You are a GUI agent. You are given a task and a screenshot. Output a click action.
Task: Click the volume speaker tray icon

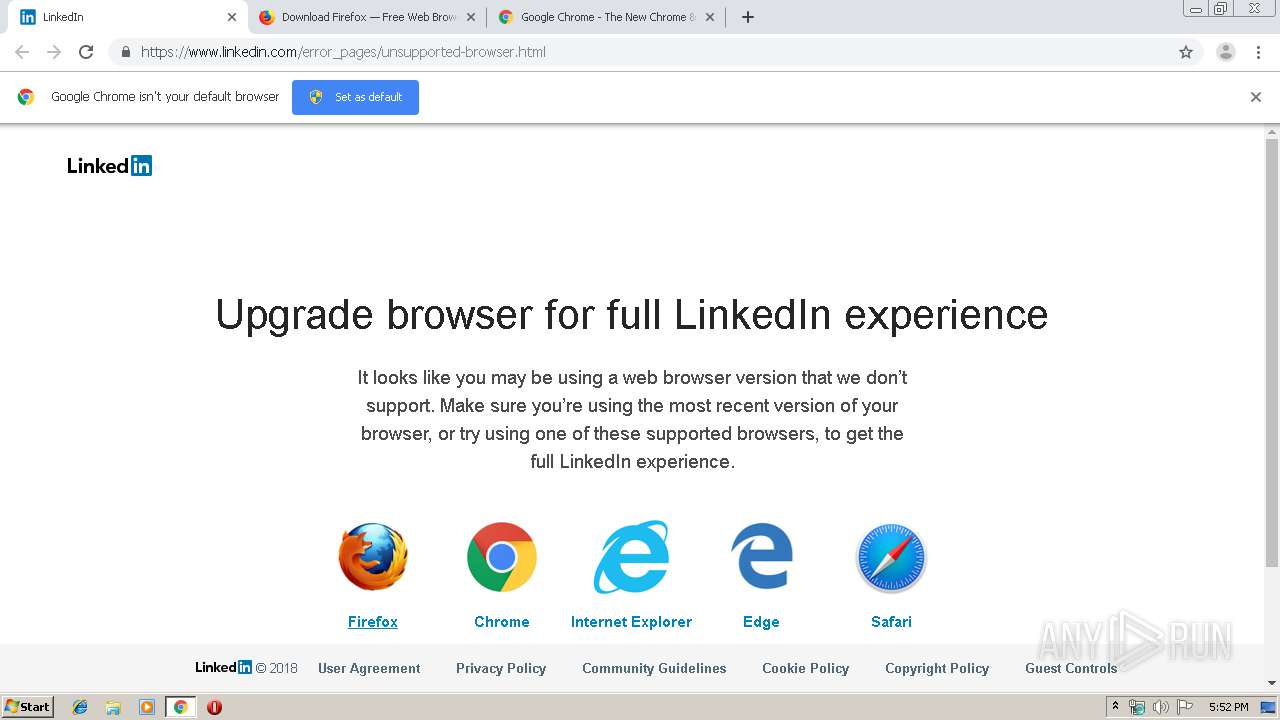(1160, 707)
